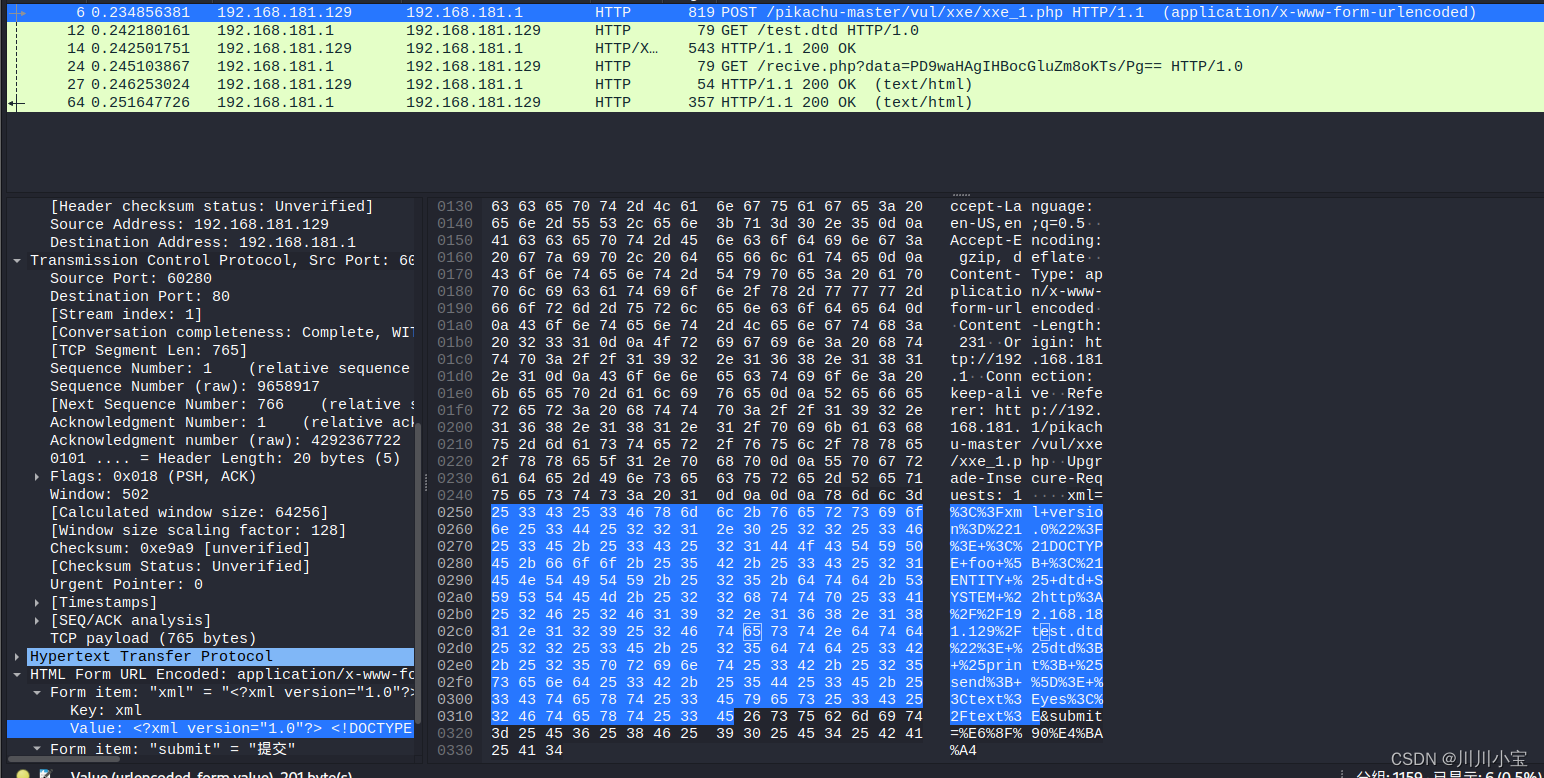Click the [Conversation completeness: Complete line
Viewport: 1544px width, 778px height.
point(232,332)
